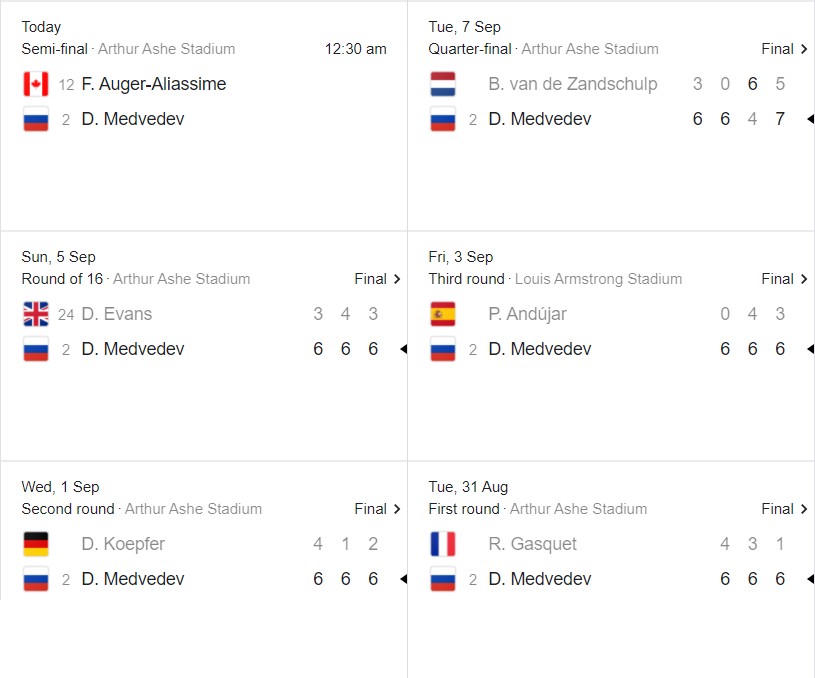
Task: Click the Canada flag icon beside Auger-Aliassime
Action: click(x=36, y=84)
